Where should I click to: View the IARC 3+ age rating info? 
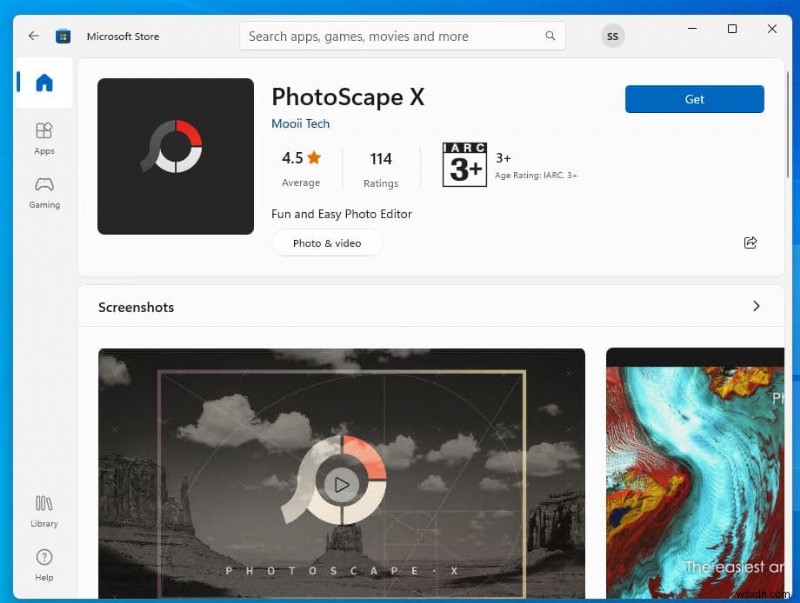tap(465, 164)
